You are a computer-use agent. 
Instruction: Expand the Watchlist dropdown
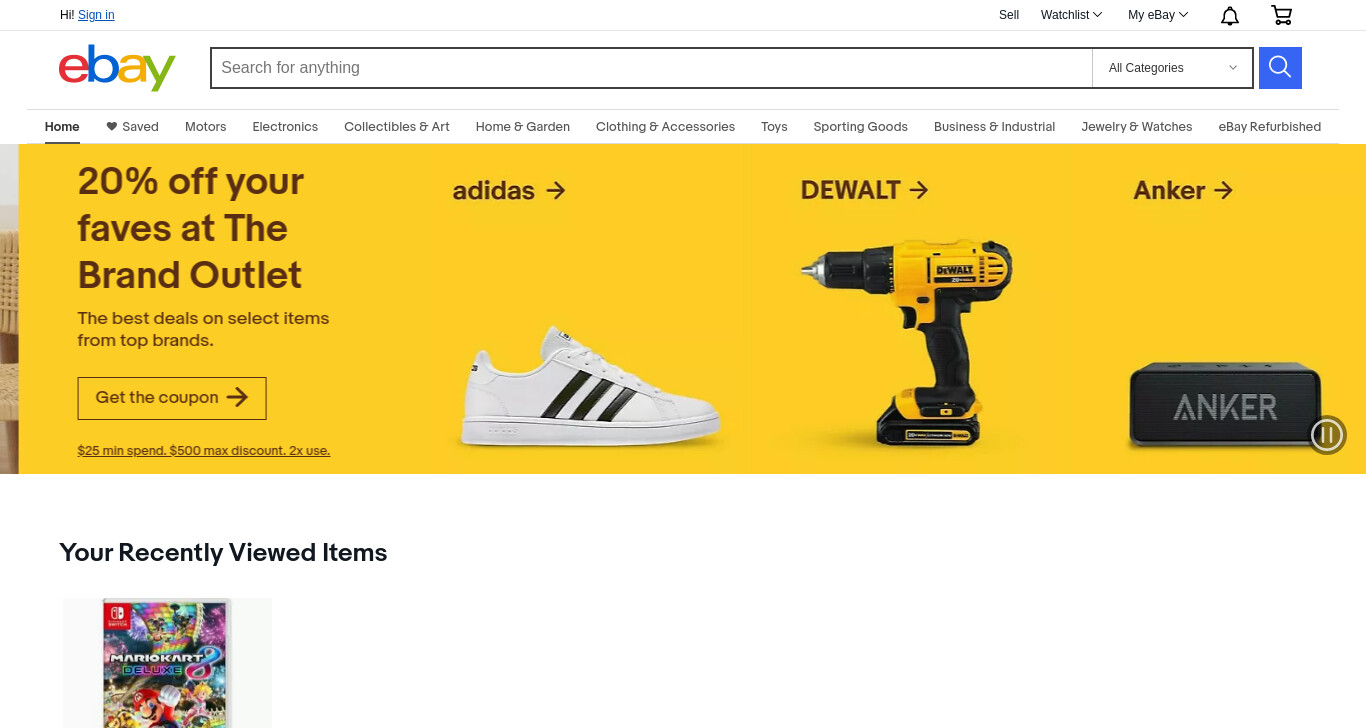1071,15
